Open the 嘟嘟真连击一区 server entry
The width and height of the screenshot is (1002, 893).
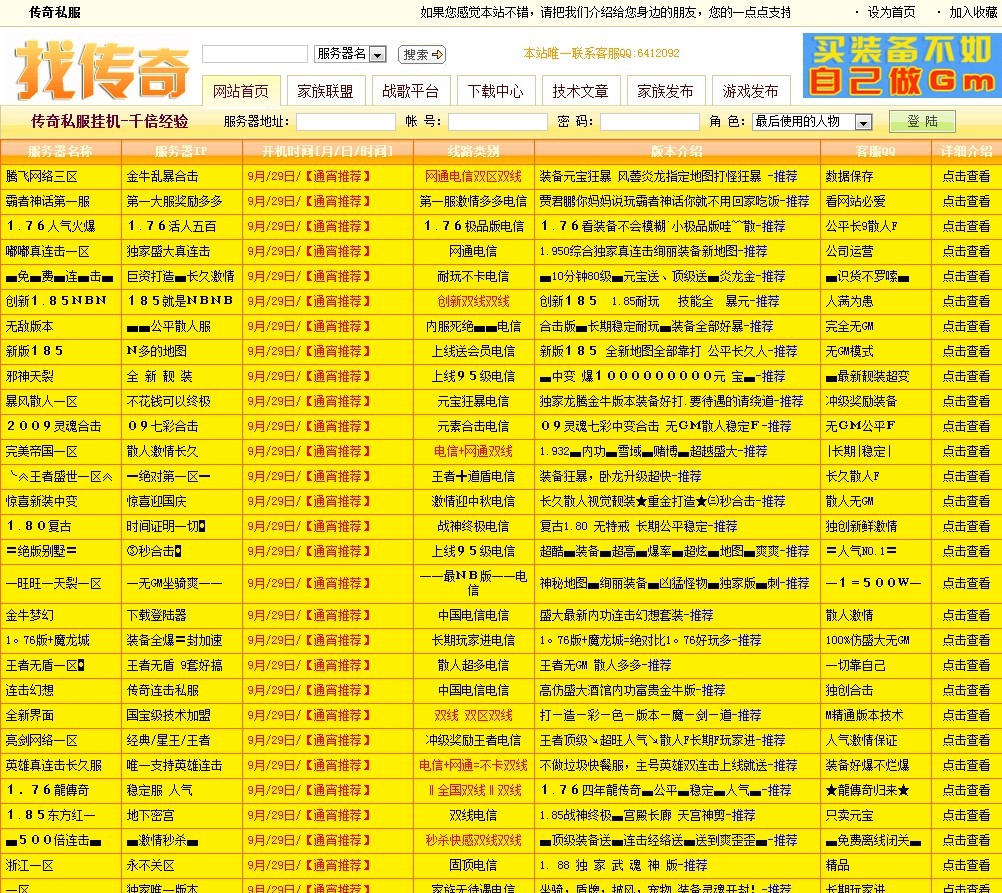(x=47, y=251)
